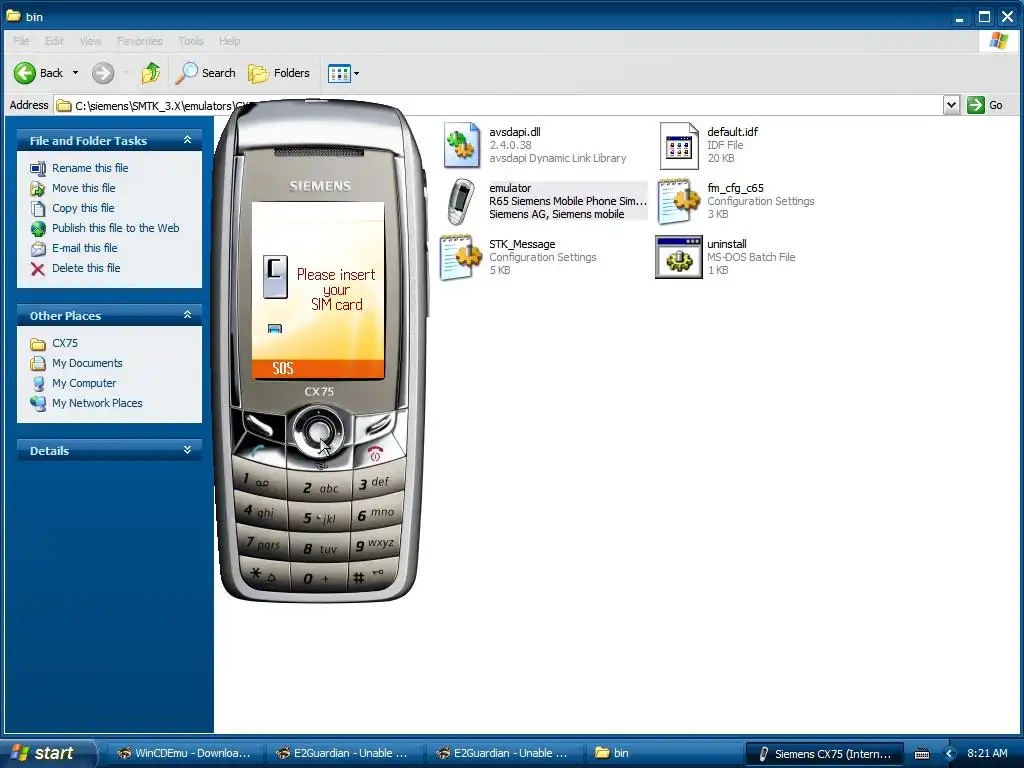The height and width of the screenshot is (768, 1024).
Task: Click the red end-call key on phone
Action: [376, 453]
